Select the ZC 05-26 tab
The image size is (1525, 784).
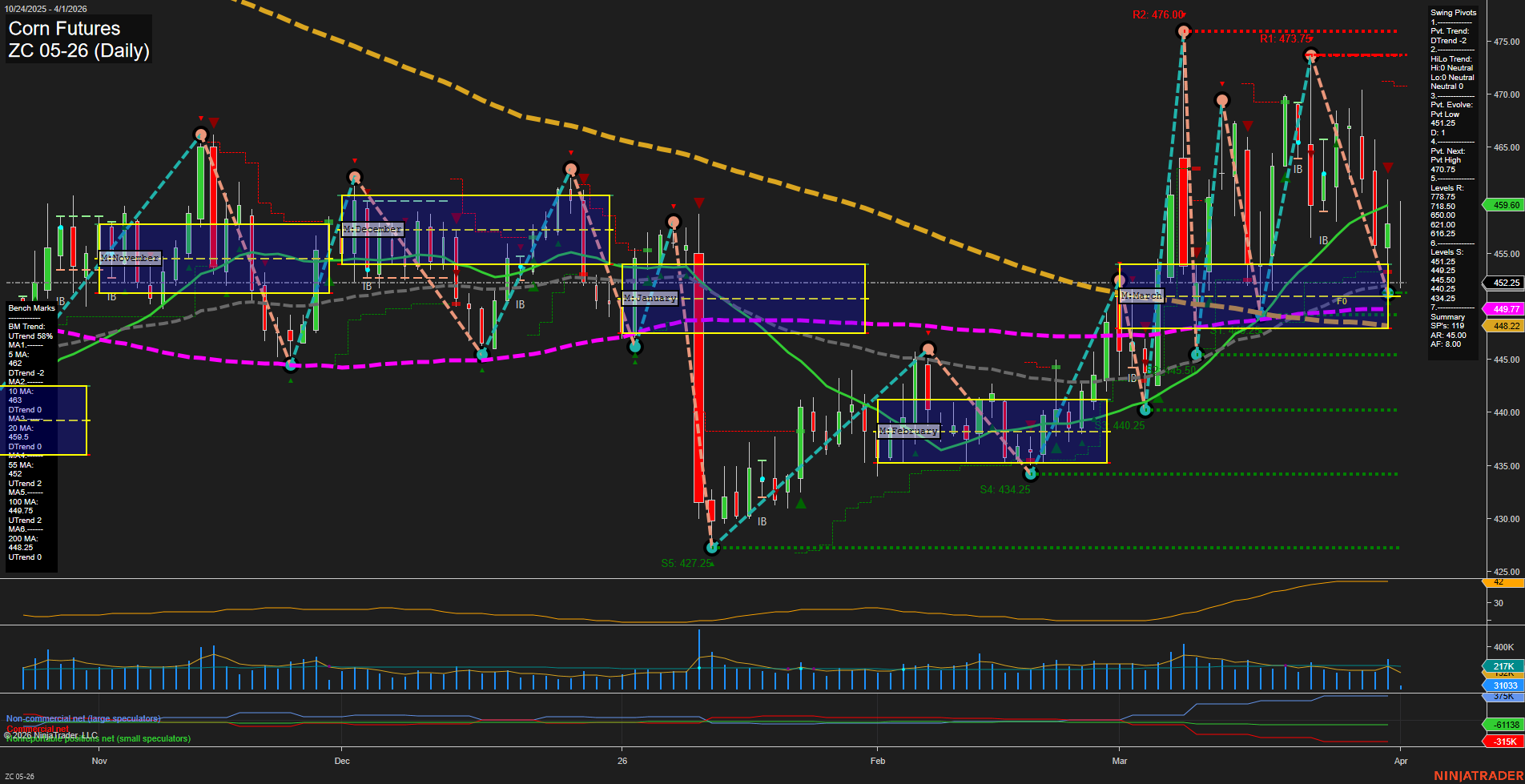coord(20,776)
